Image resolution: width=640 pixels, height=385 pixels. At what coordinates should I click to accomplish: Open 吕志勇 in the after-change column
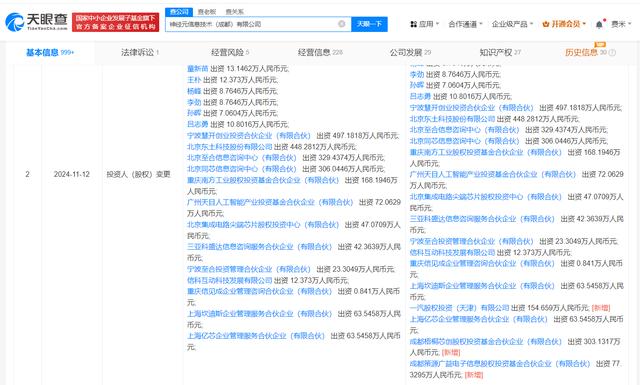(420, 96)
